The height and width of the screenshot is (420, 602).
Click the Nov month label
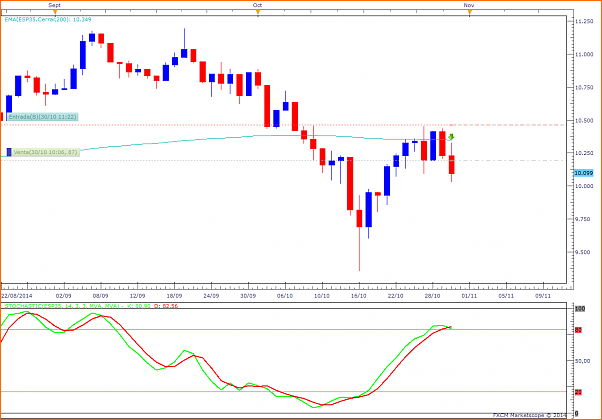click(x=469, y=5)
